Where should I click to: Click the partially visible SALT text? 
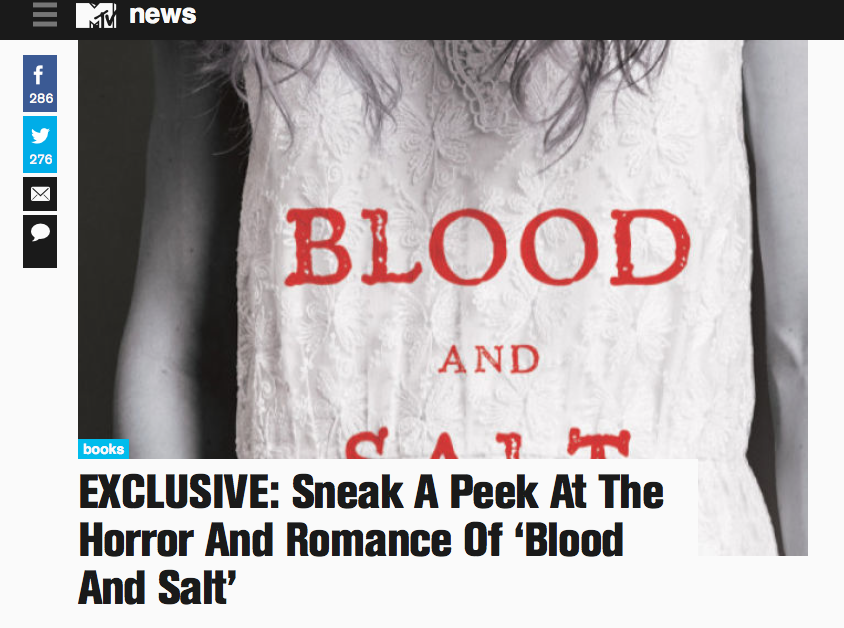point(489,443)
